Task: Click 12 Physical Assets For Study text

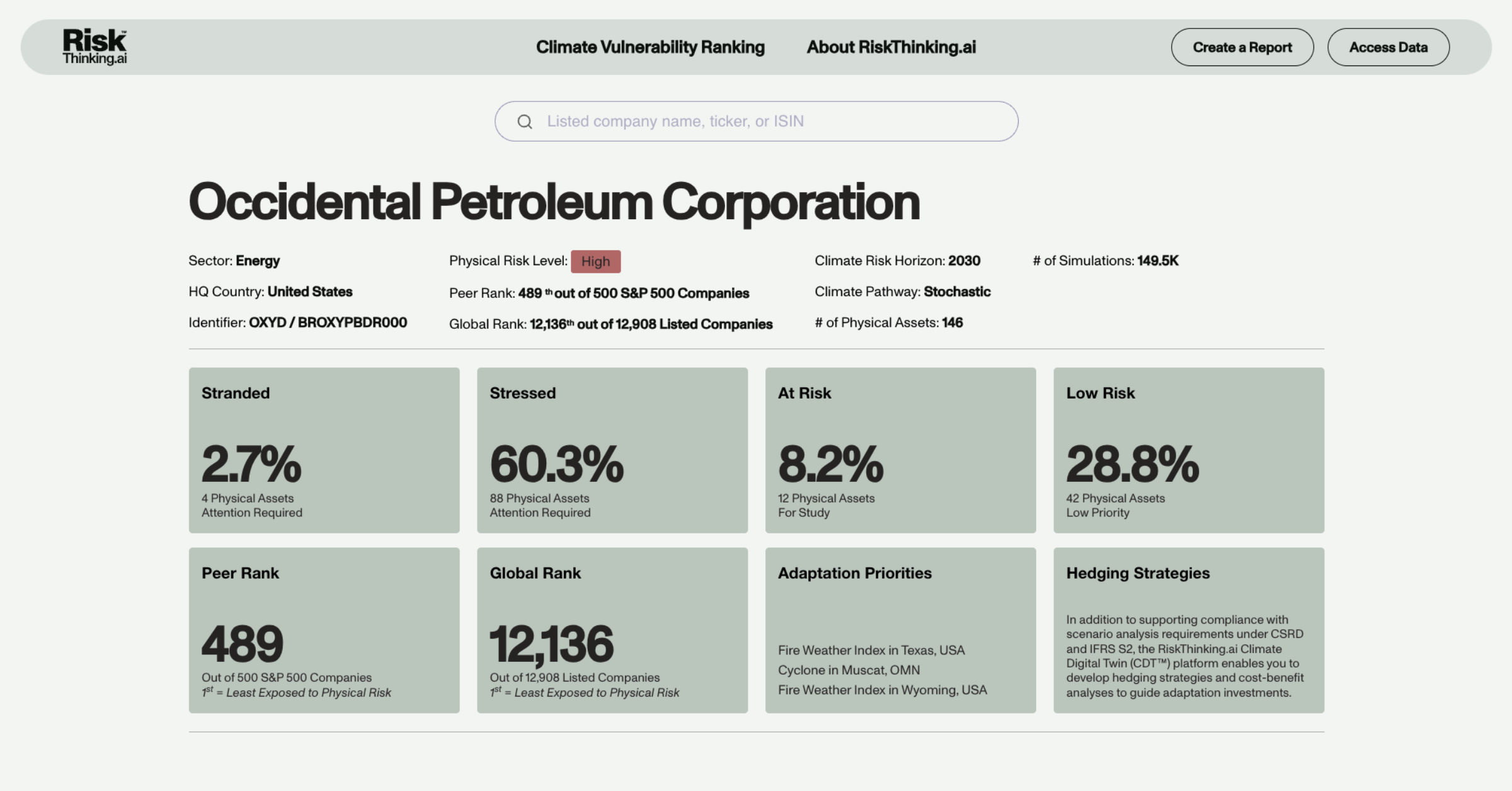Action: [x=826, y=505]
